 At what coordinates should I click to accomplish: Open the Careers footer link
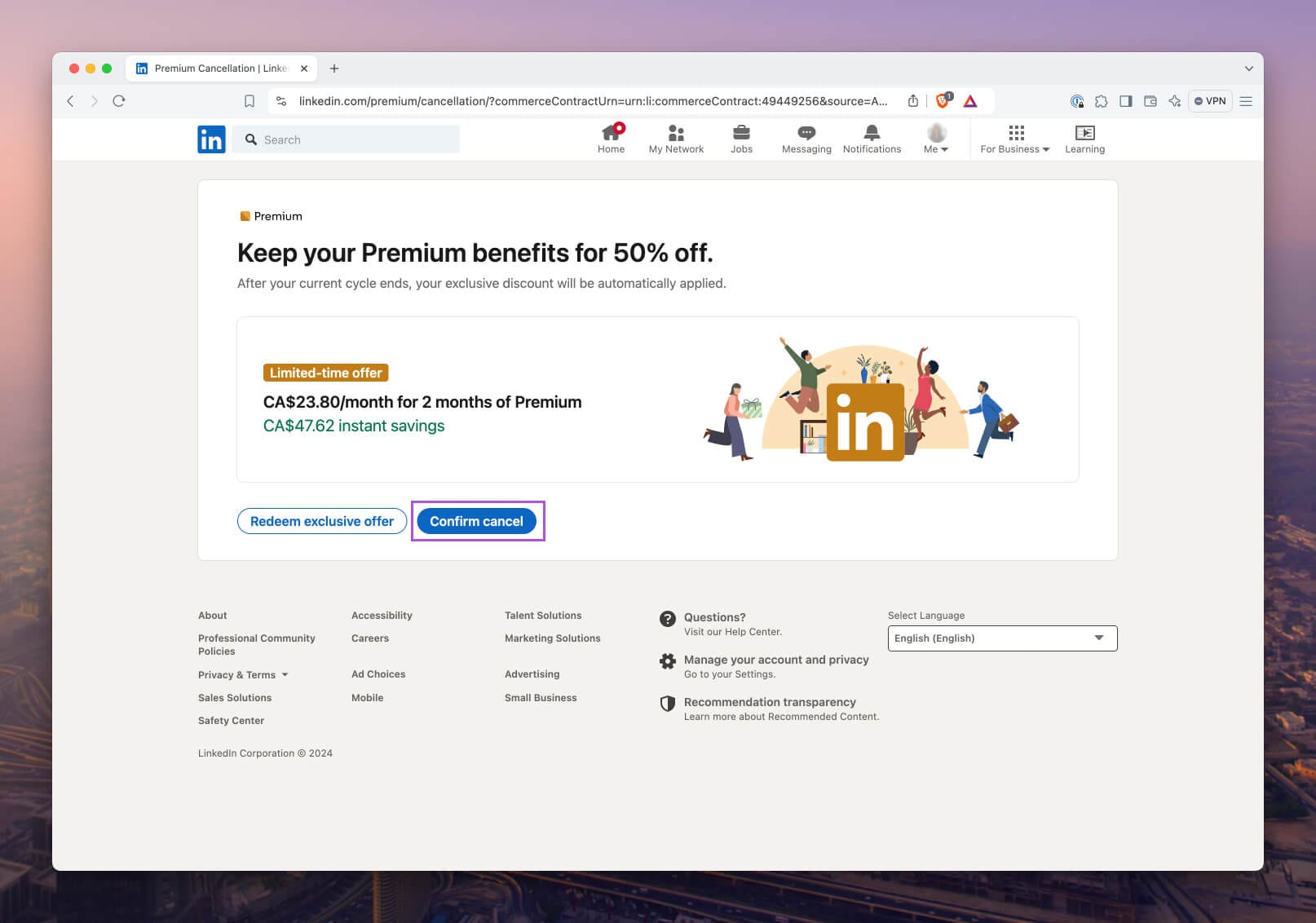pos(370,638)
